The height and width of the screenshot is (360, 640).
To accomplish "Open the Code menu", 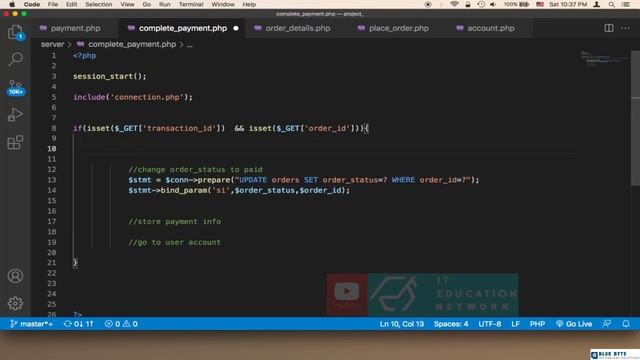I will point(31,4).
